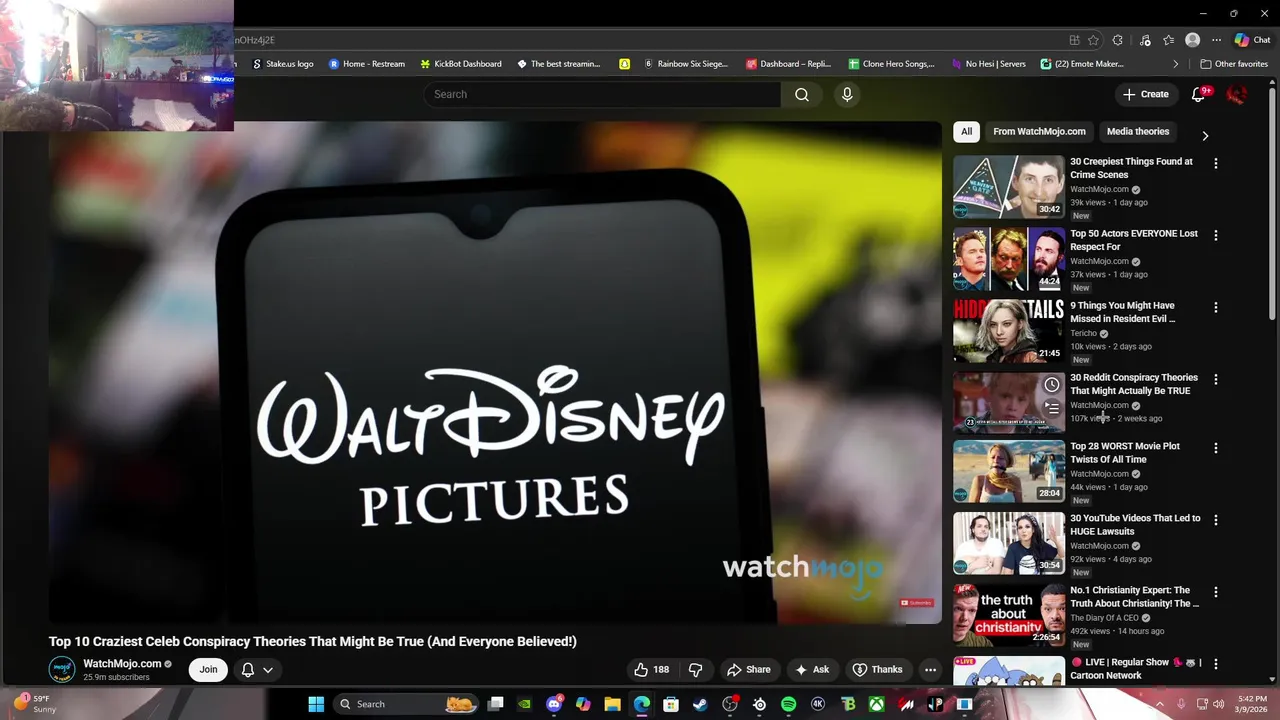Select the All filter chip

pyautogui.click(x=966, y=131)
